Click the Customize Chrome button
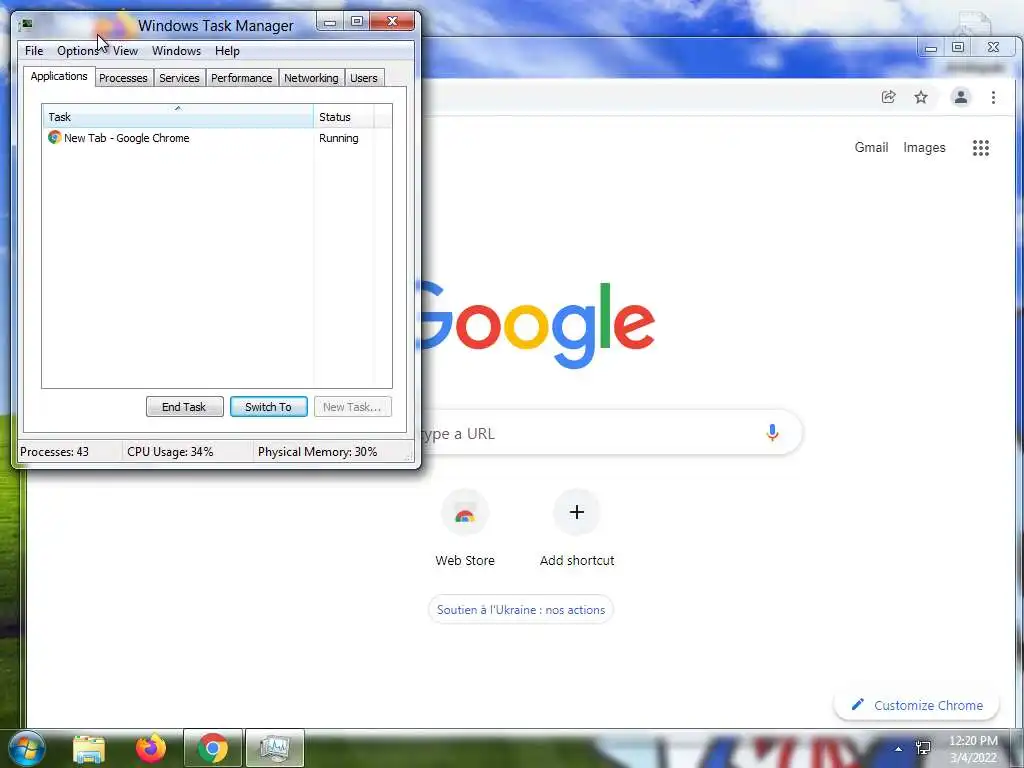This screenshot has width=1024, height=768. click(x=916, y=705)
